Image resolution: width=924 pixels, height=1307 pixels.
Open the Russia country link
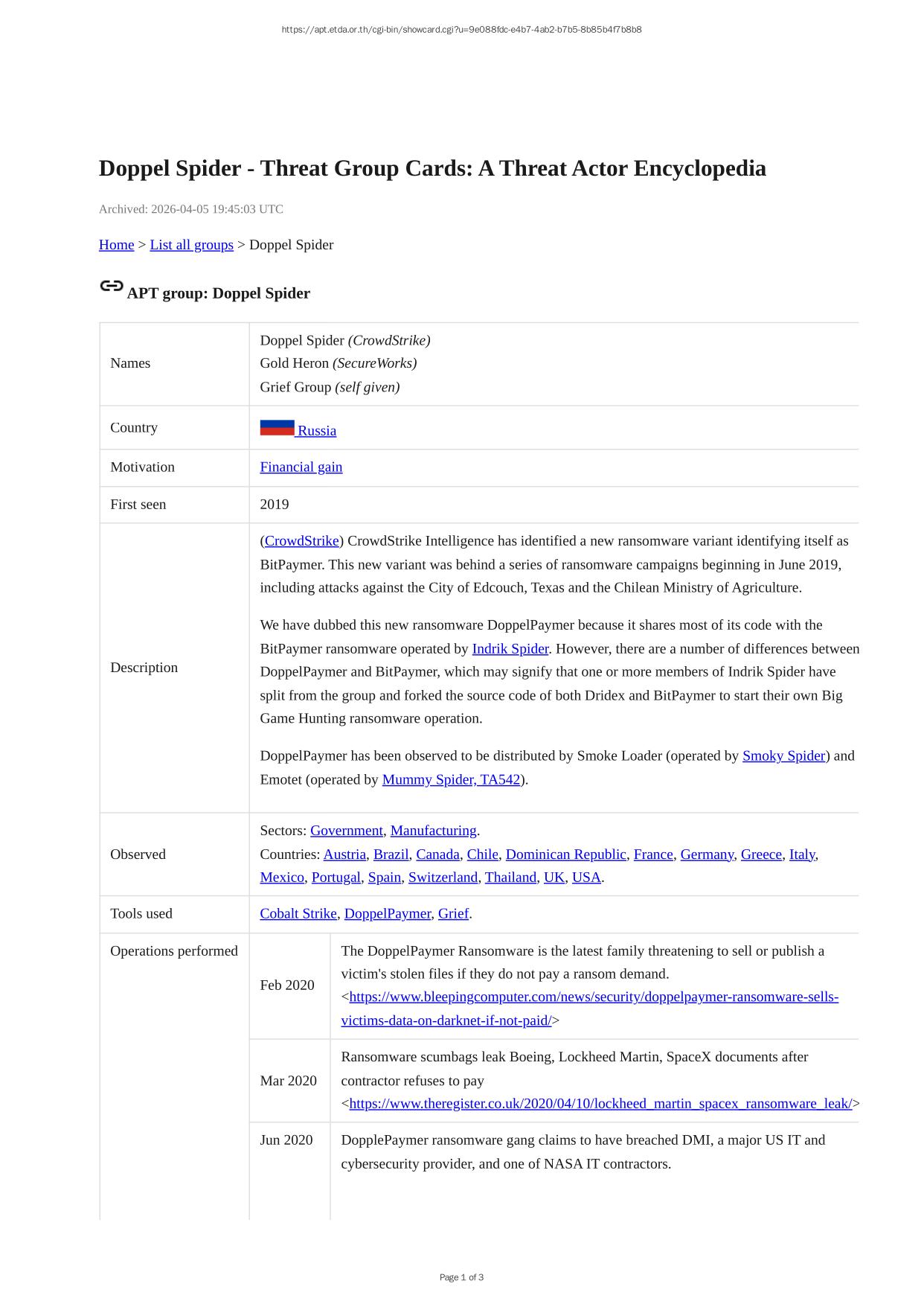click(x=317, y=431)
